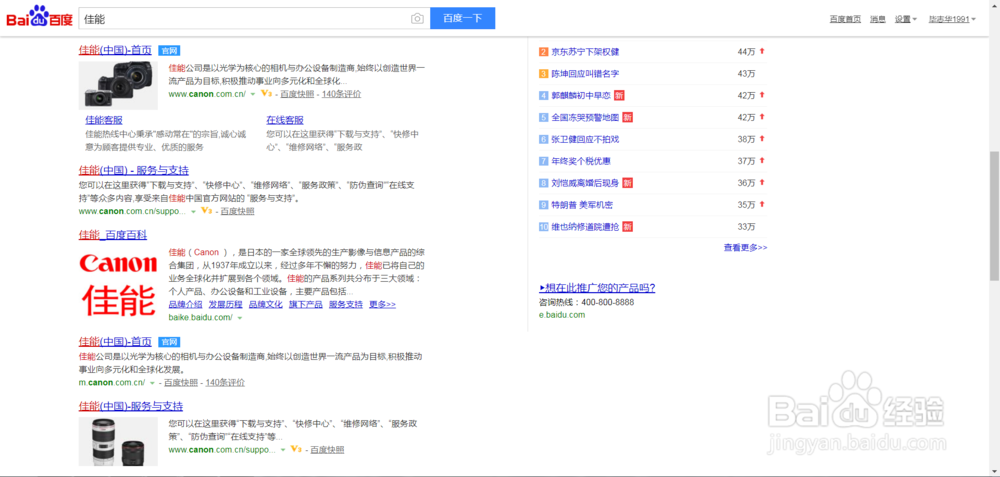This screenshot has width=1000, height=477.
Task: Open hot topic 陈坤回应叫错名字
Action: tap(585, 74)
